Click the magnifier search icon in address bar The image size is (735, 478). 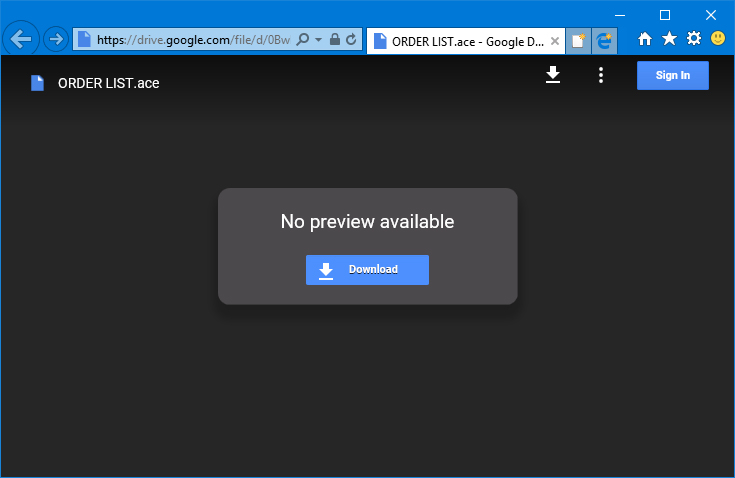click(303, 40)
